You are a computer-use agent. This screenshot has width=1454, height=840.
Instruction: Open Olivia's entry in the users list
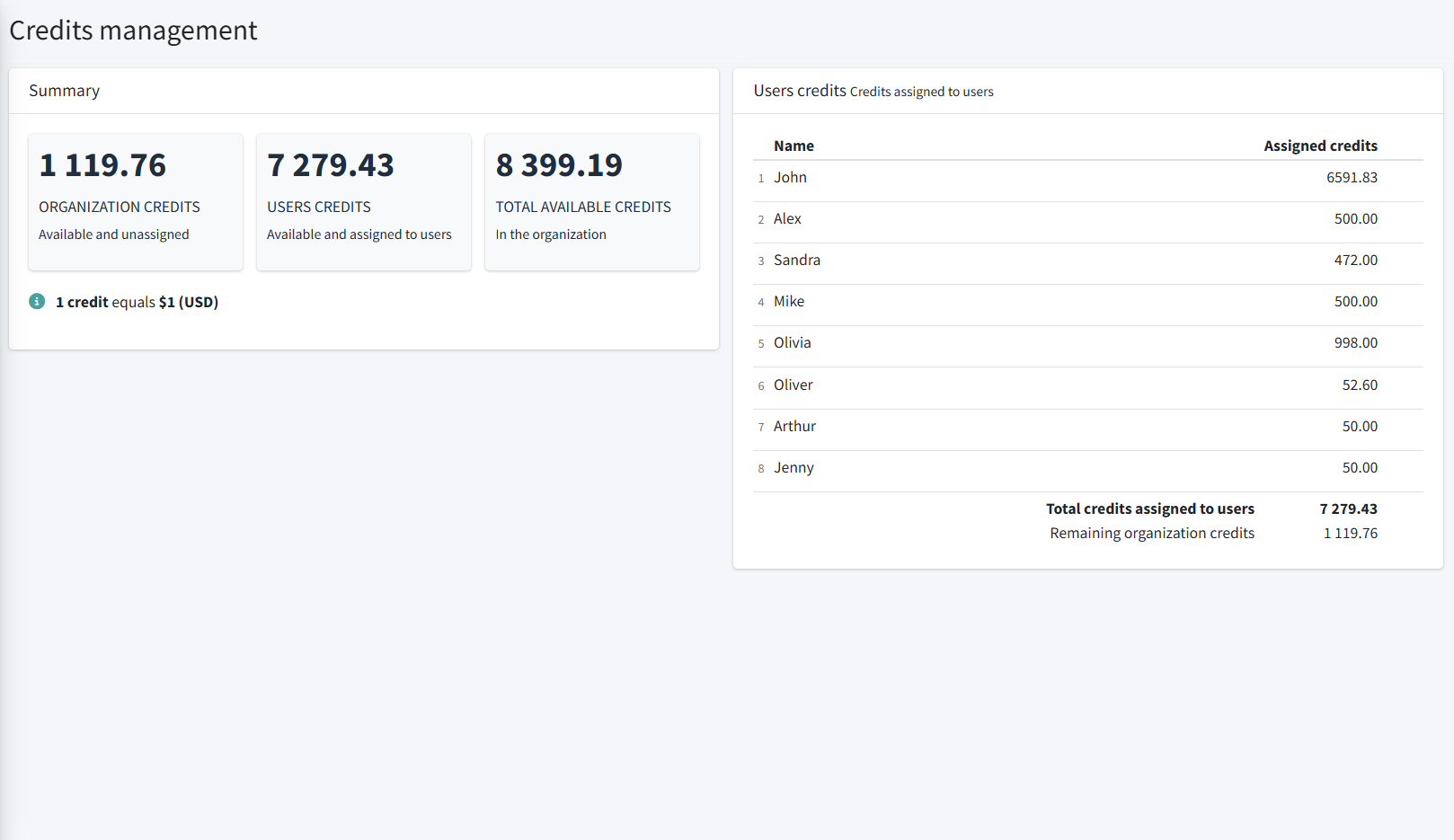click(x=792, y=343)
